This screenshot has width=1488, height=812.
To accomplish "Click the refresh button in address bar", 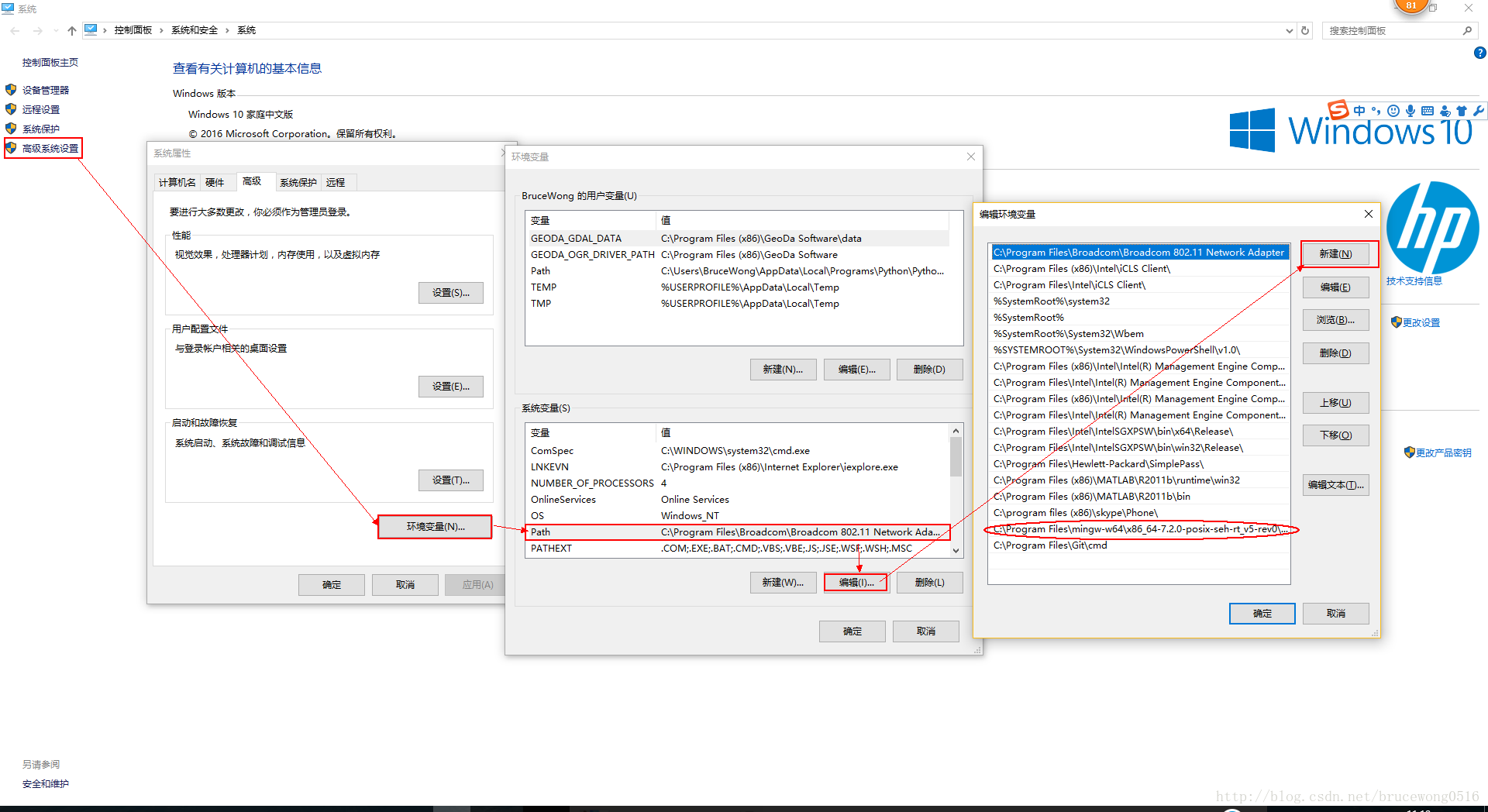I will coord(1305,30).
